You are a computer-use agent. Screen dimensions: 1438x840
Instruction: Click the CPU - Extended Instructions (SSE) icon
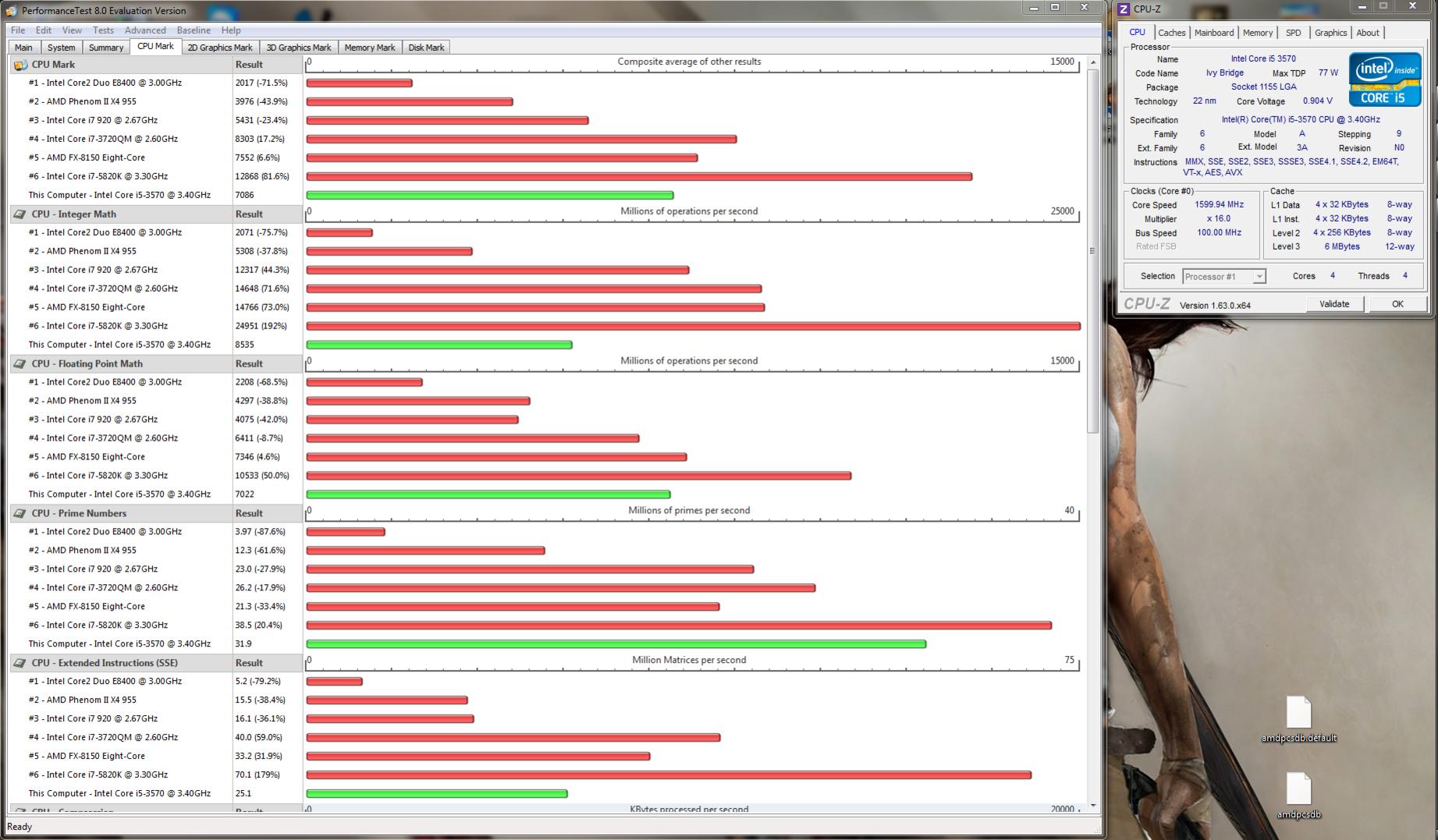pyautogui.click(x=20, y=664)
